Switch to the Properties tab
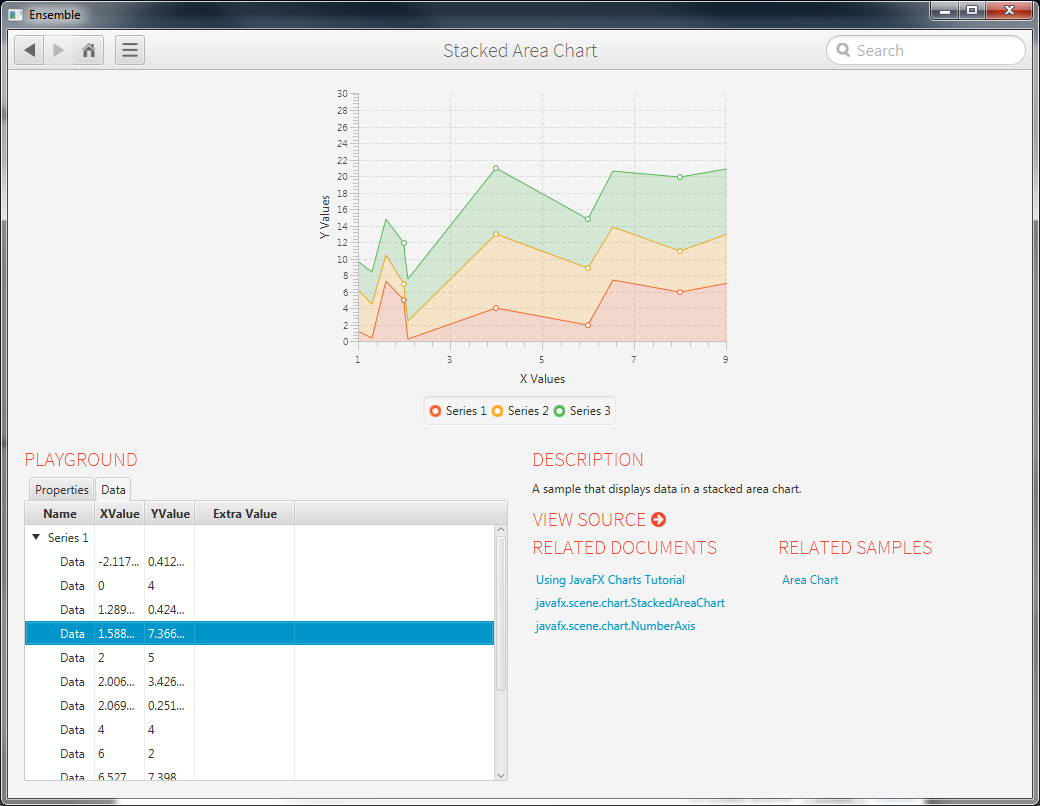 coord(62,490)
